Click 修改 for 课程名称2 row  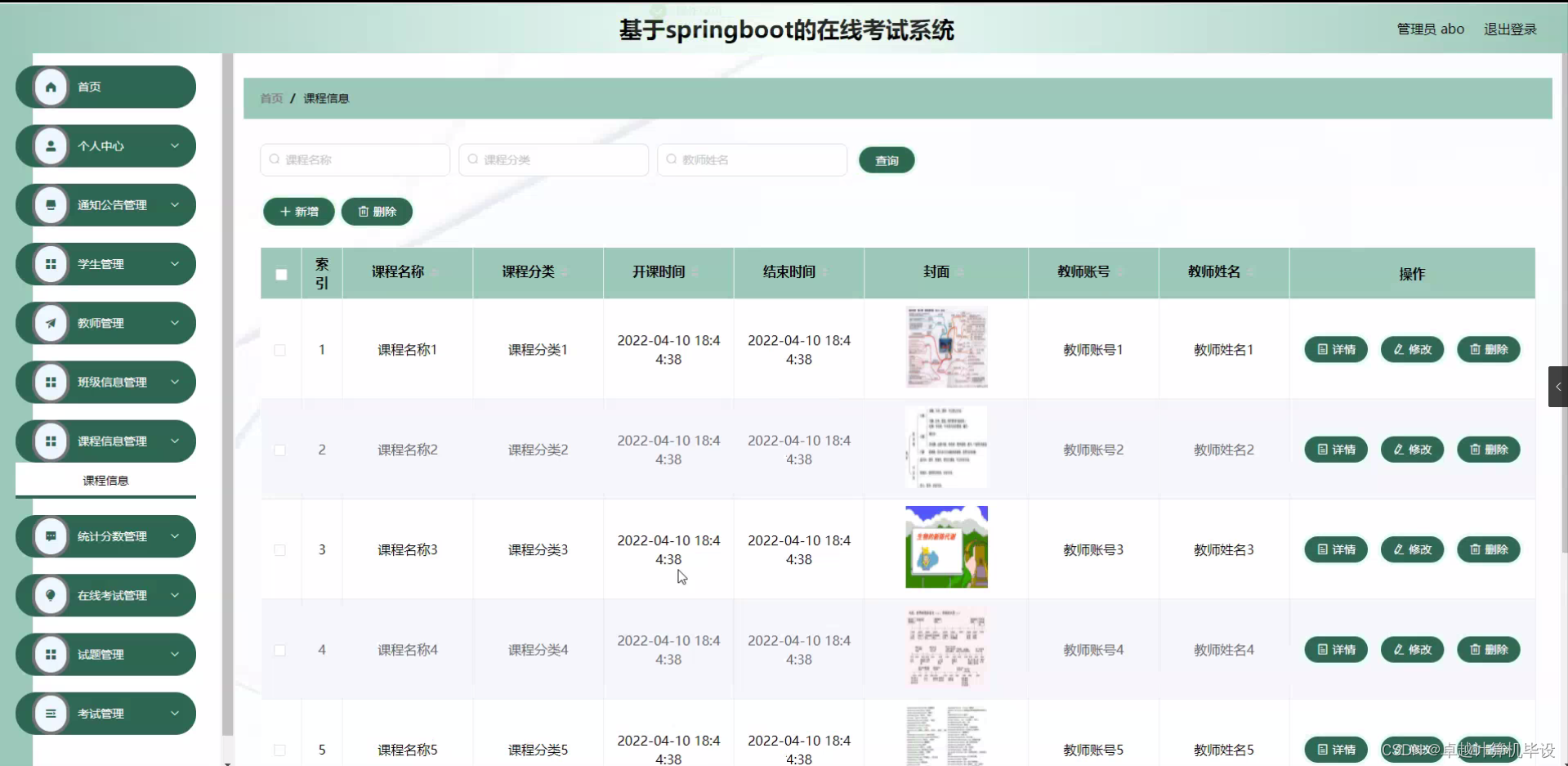coord(1412,450)
